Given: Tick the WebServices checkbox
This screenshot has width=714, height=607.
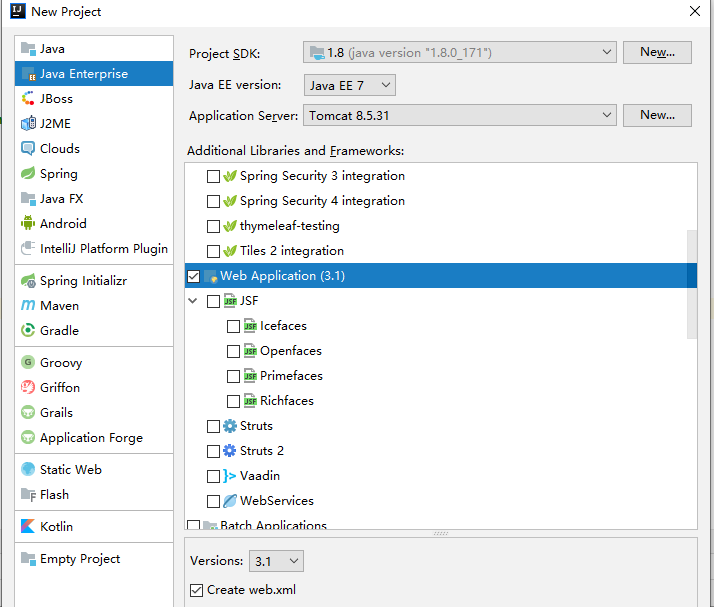Looking at the screenshot, I should coord(213,502).
